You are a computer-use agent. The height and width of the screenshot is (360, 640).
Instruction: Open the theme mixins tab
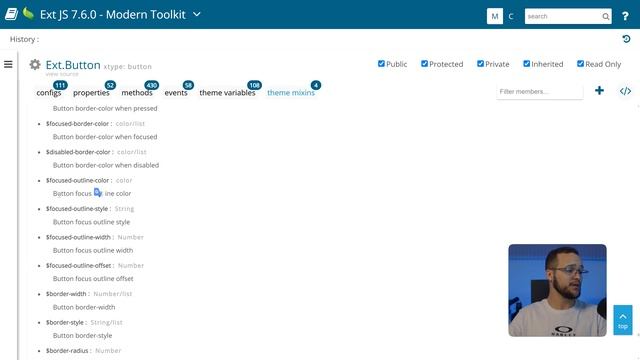(291, 93)
